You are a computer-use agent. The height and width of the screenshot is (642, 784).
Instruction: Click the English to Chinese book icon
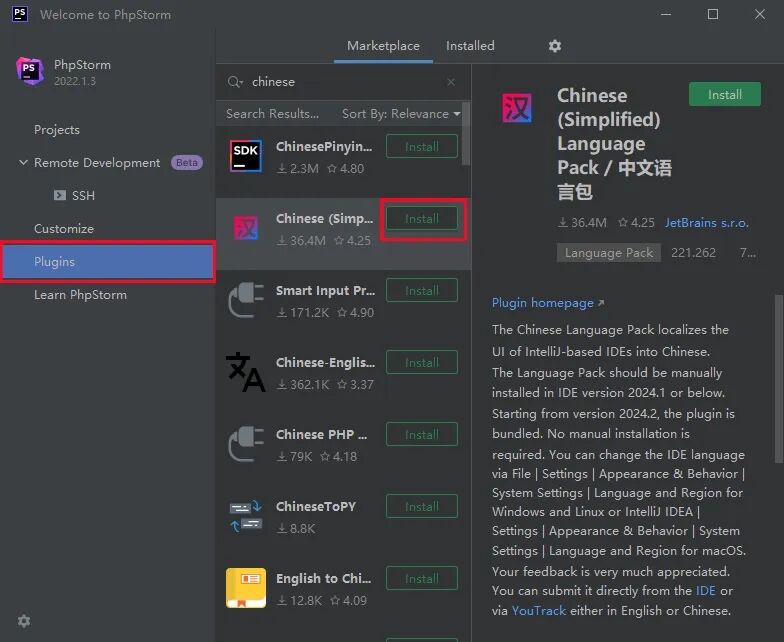tap(246, 588)
